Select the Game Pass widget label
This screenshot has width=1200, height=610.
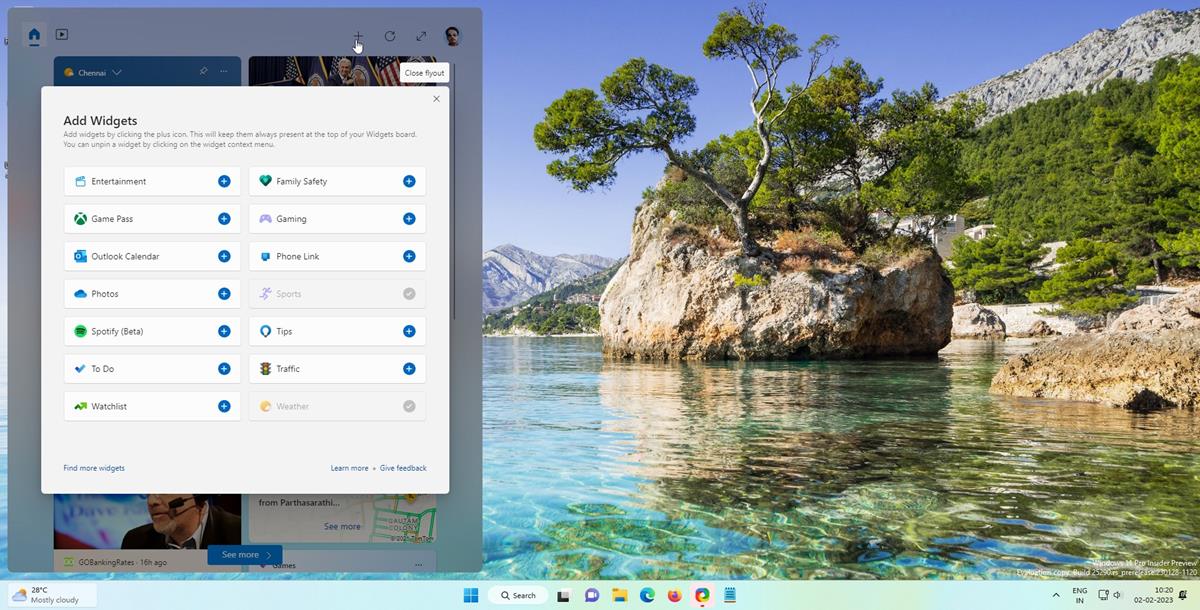[x=112, y=219]
